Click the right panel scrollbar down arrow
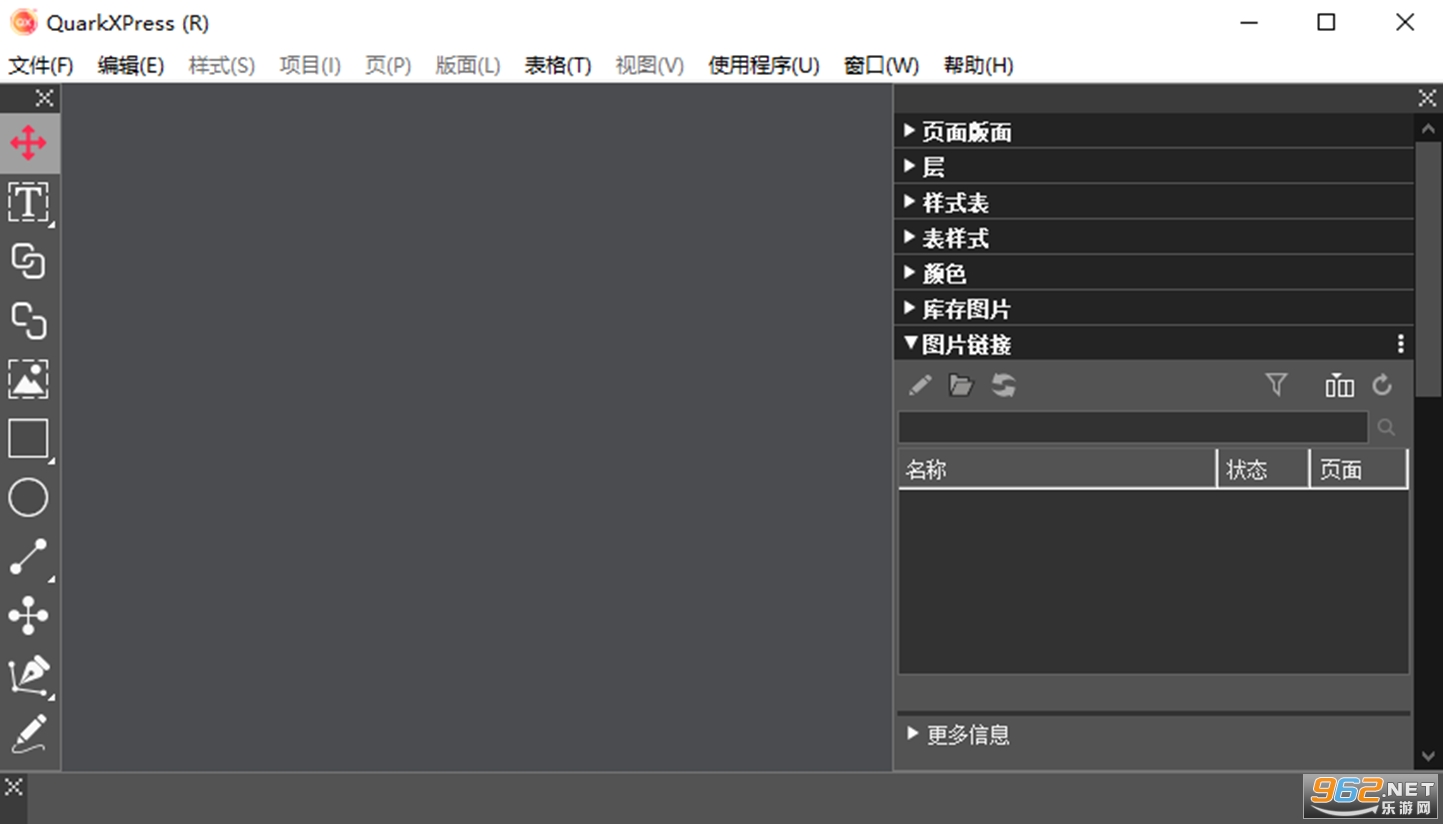Screen dimensions: 1443x824 pyautogui.click(x=1428, y=758)
